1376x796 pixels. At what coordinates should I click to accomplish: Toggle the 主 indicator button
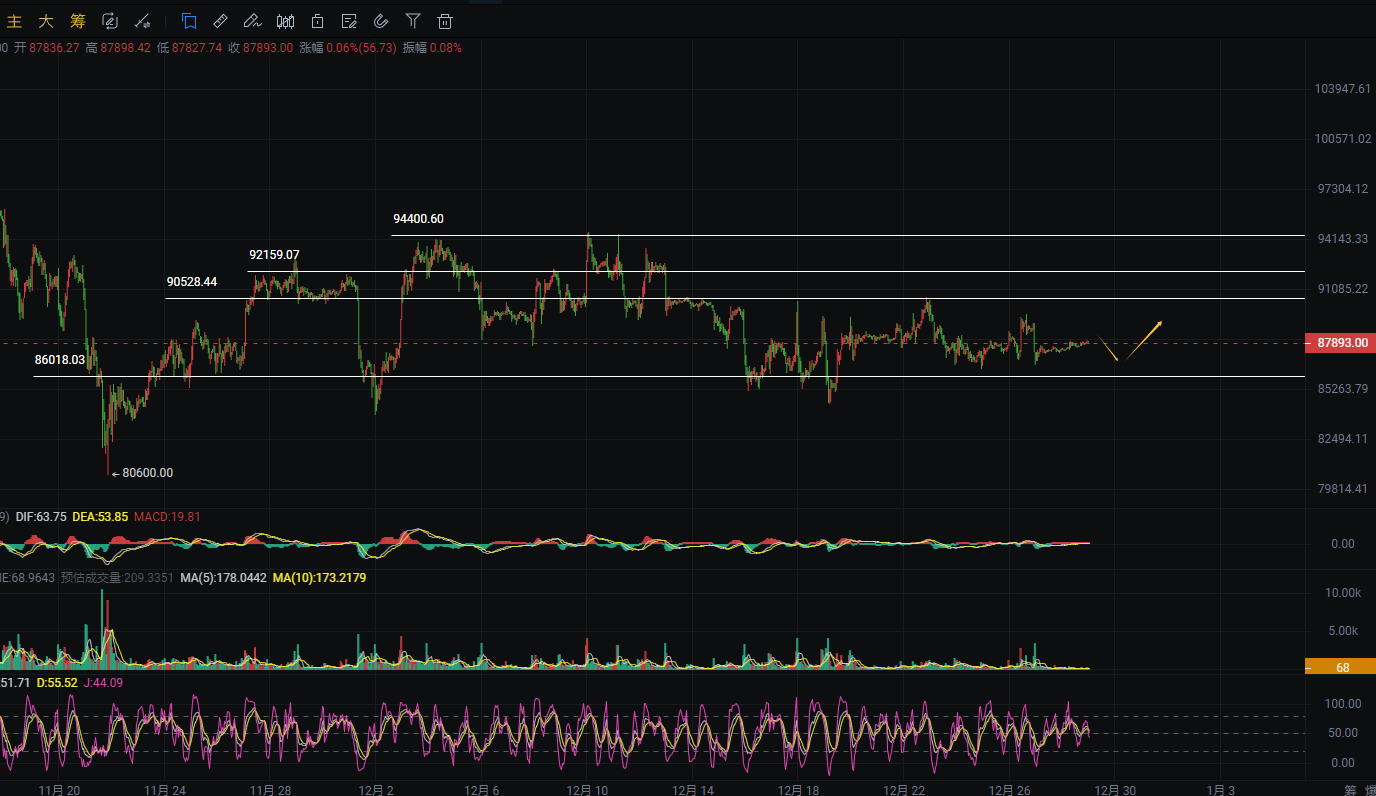(x=14, y=21)
